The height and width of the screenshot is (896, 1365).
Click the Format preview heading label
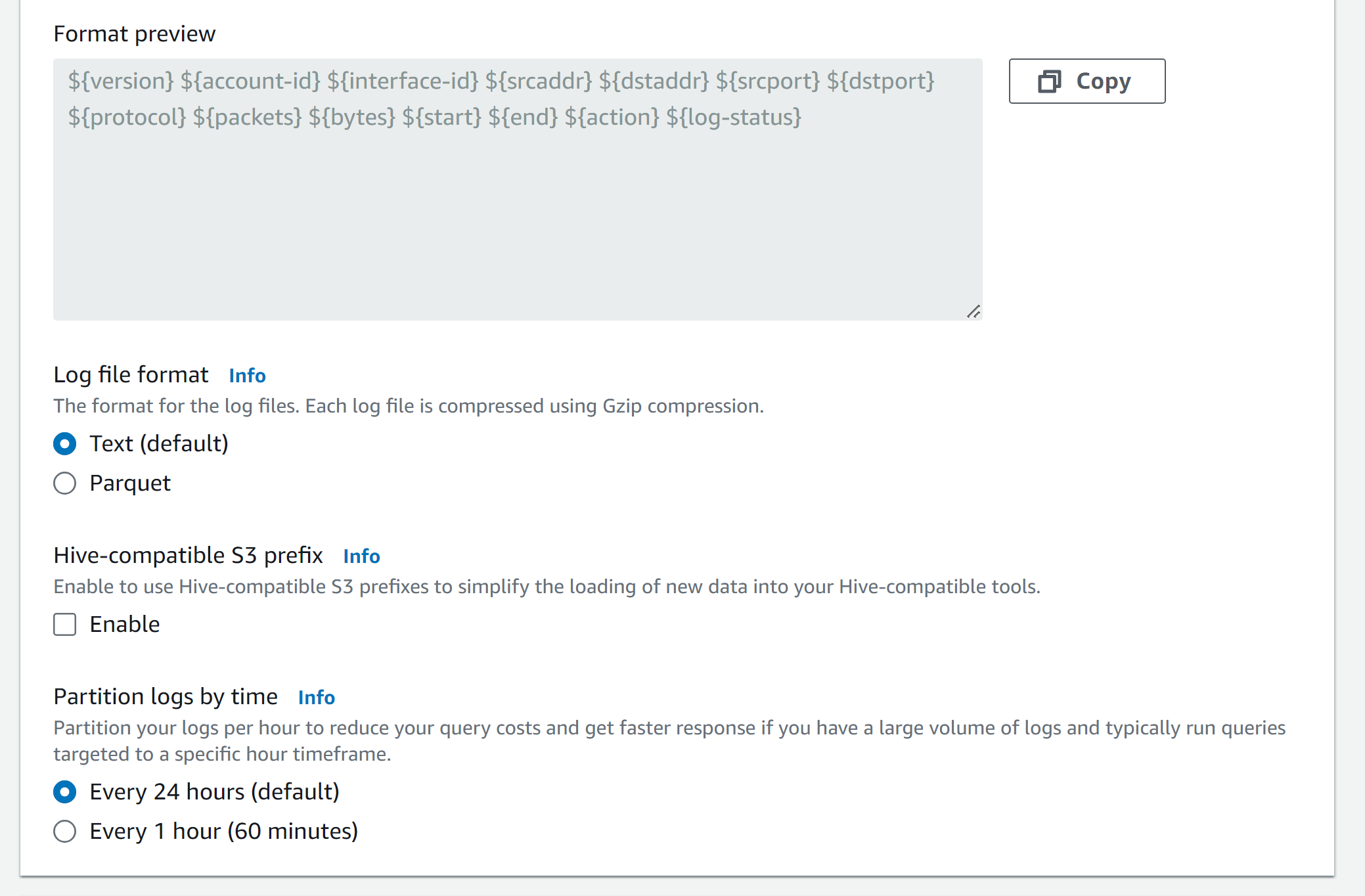[134, 34]
